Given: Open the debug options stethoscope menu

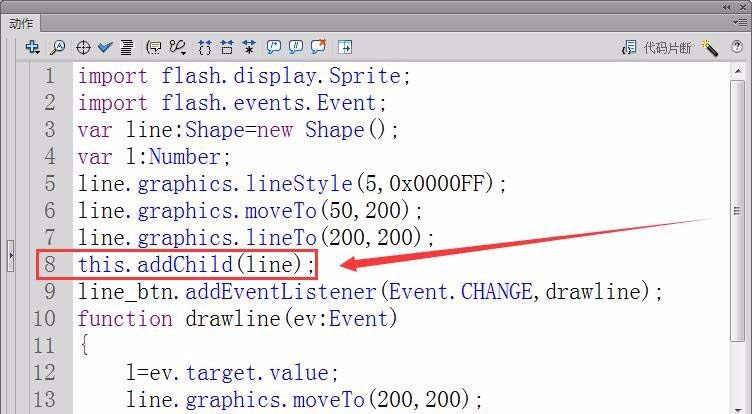Looking at the screenshot, I should (177, 47).
